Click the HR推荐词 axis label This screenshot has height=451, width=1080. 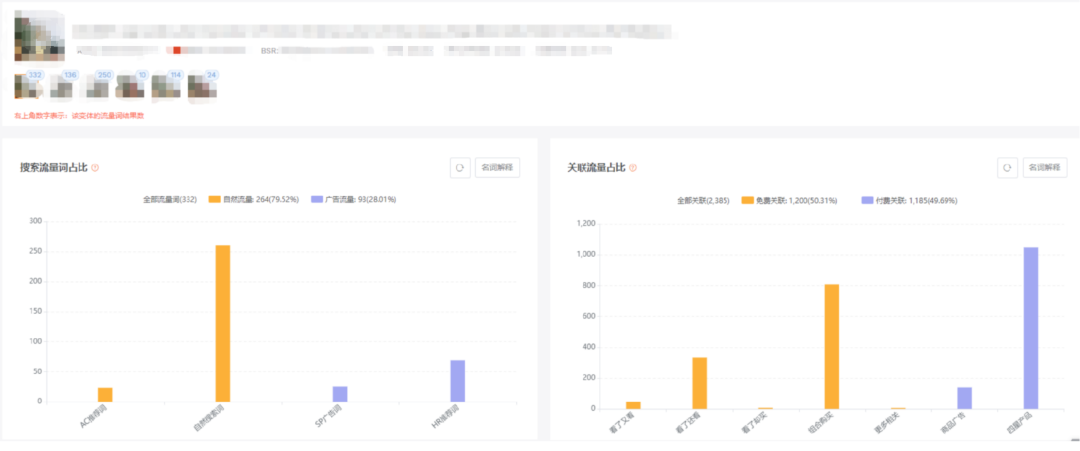[446, 417]
